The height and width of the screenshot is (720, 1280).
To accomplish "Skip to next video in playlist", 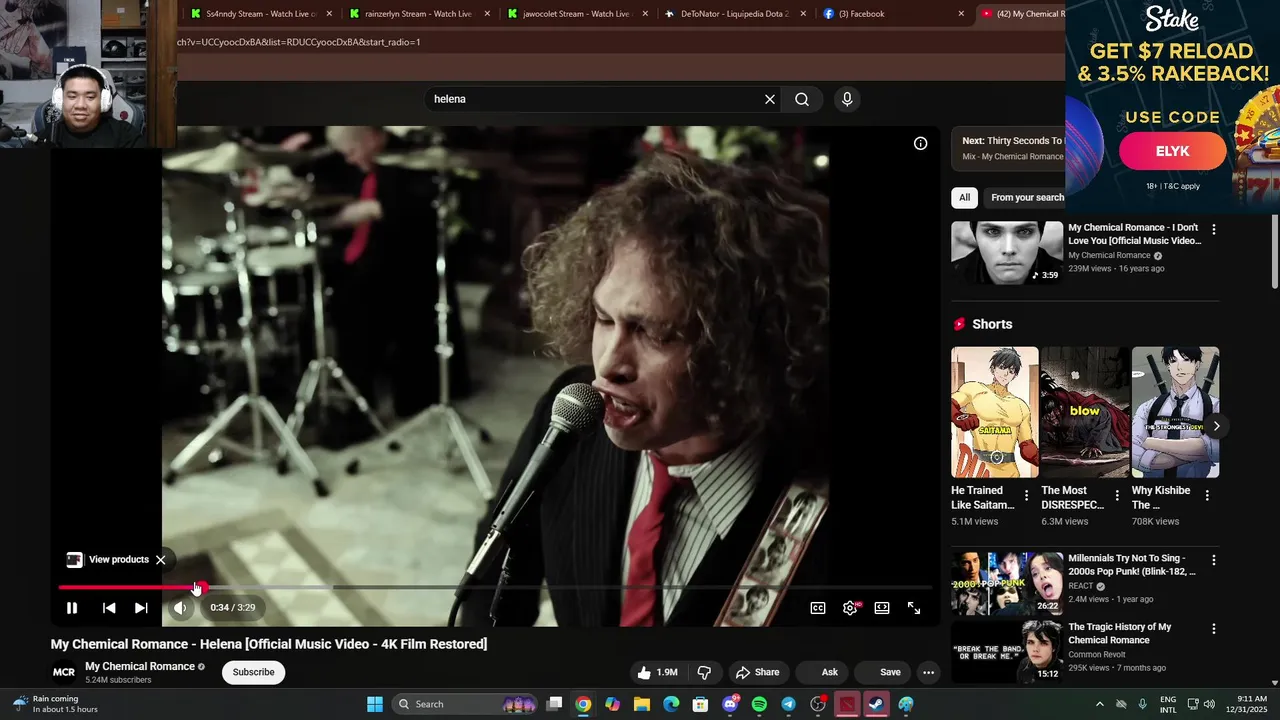I will coord(141,608).
